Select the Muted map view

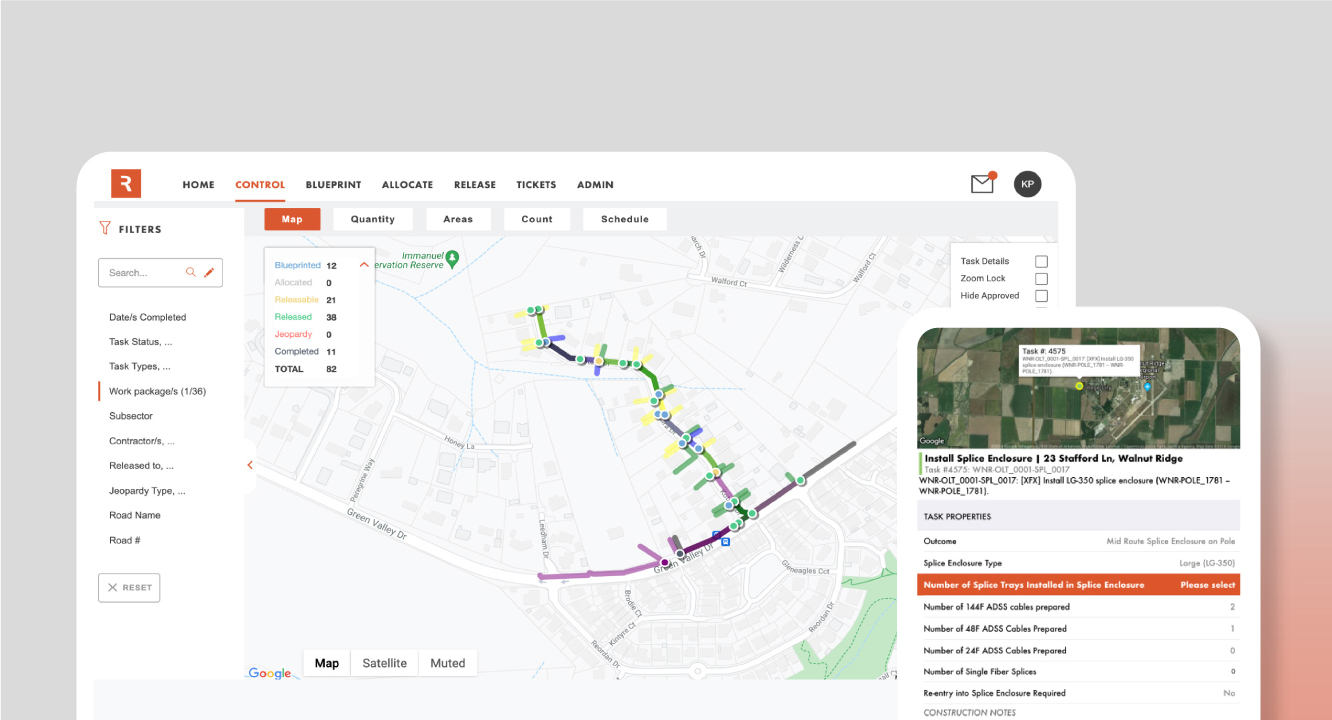coord(448,663)
